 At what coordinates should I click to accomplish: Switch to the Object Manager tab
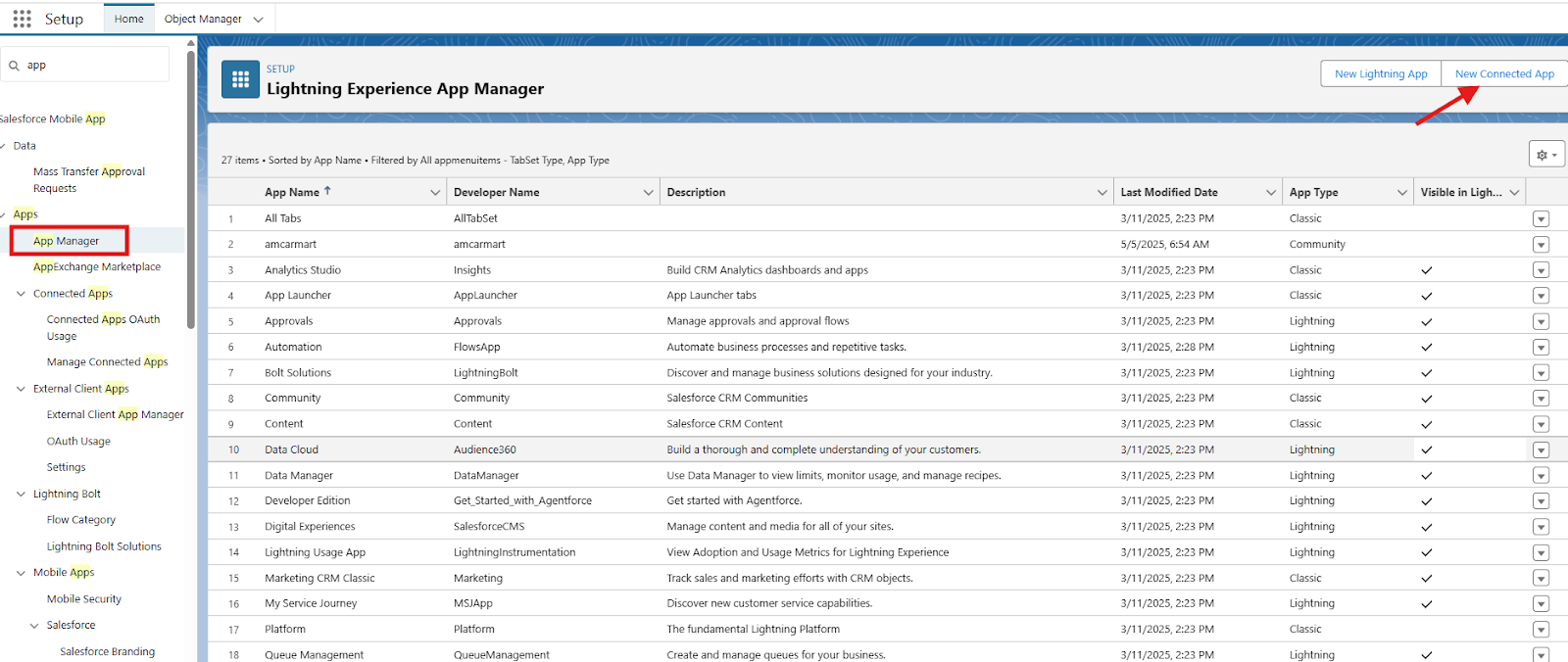pos(203,19)
